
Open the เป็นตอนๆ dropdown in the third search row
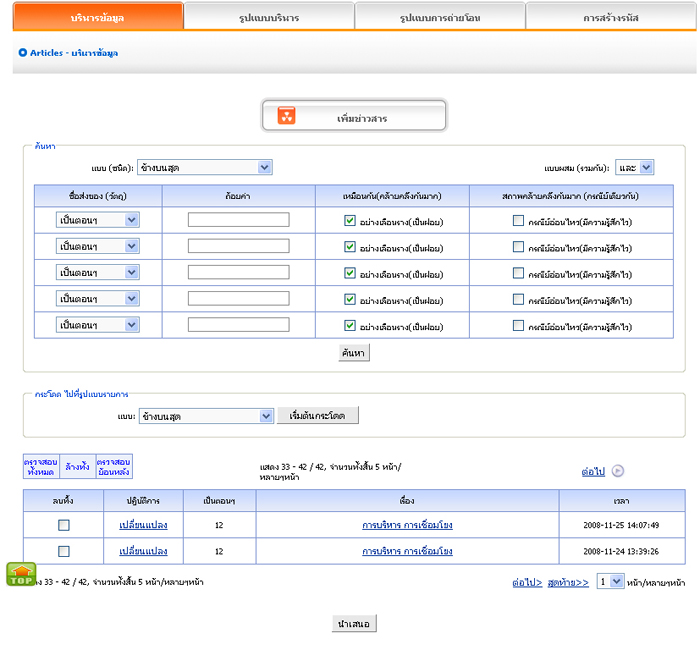(x=97, y=272)
